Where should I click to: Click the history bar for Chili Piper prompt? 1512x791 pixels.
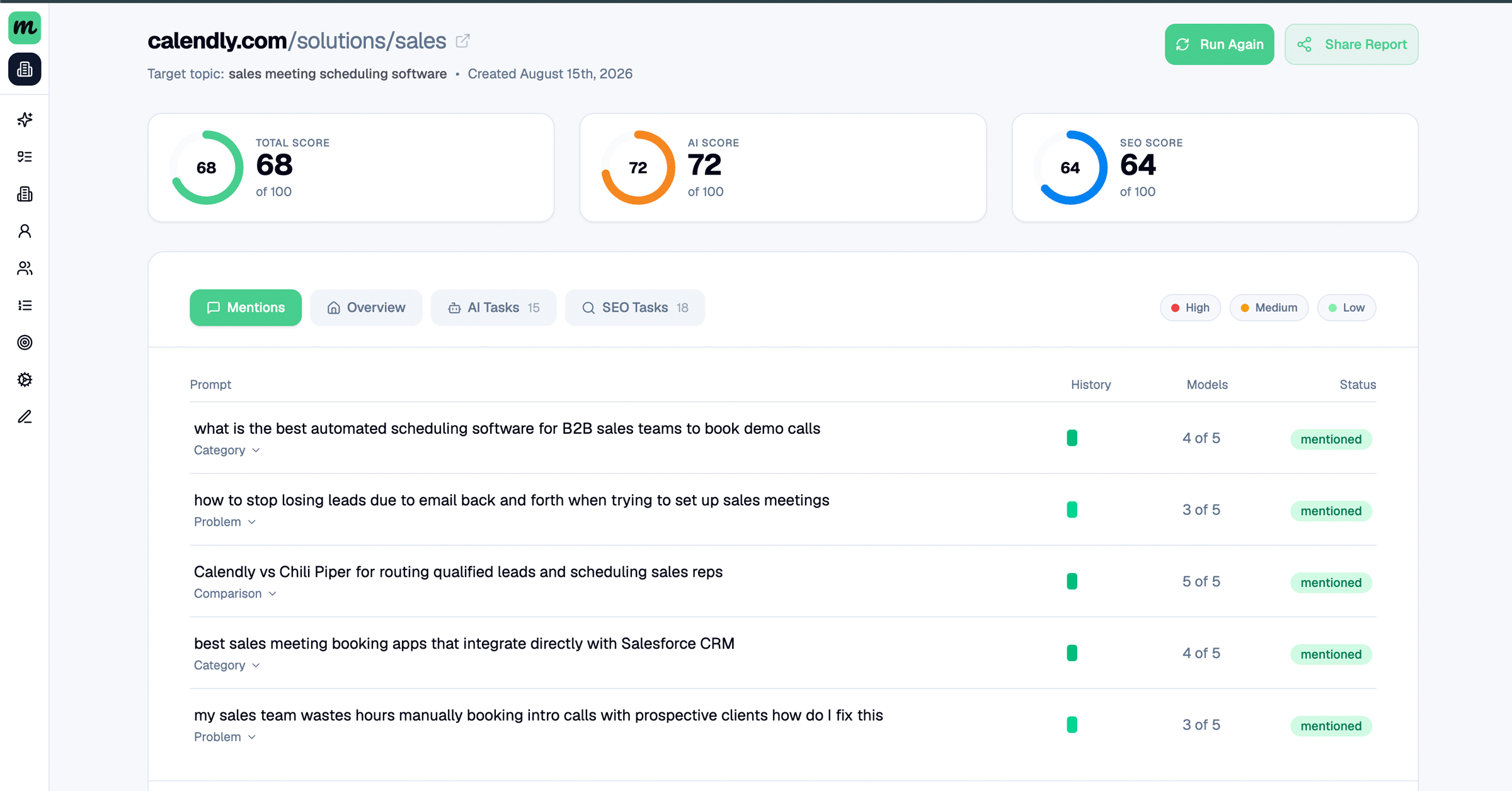1072,581
